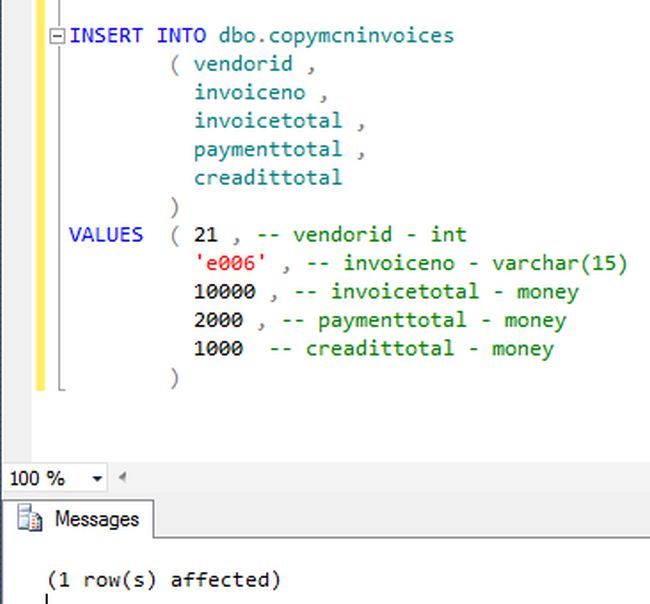
Task: Click the VALUES keyword
Action: point(106,235)
